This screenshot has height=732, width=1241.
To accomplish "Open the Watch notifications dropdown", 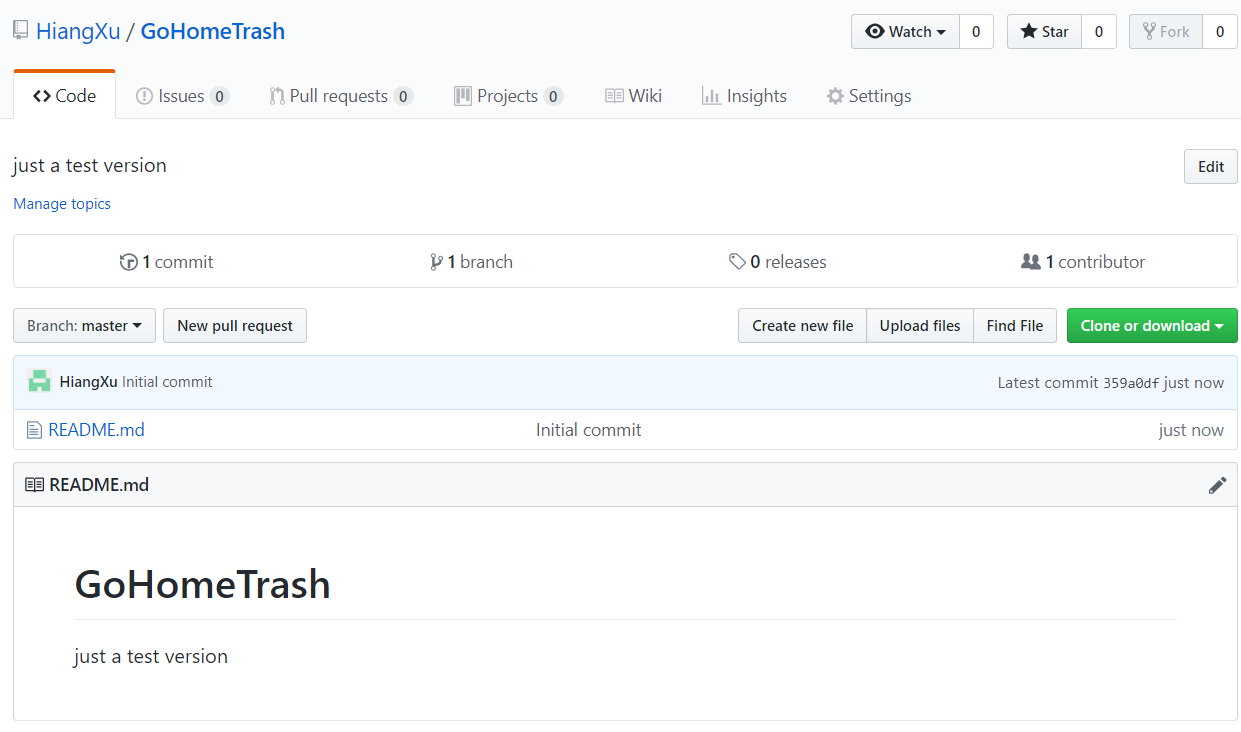I will coord(905,32).
